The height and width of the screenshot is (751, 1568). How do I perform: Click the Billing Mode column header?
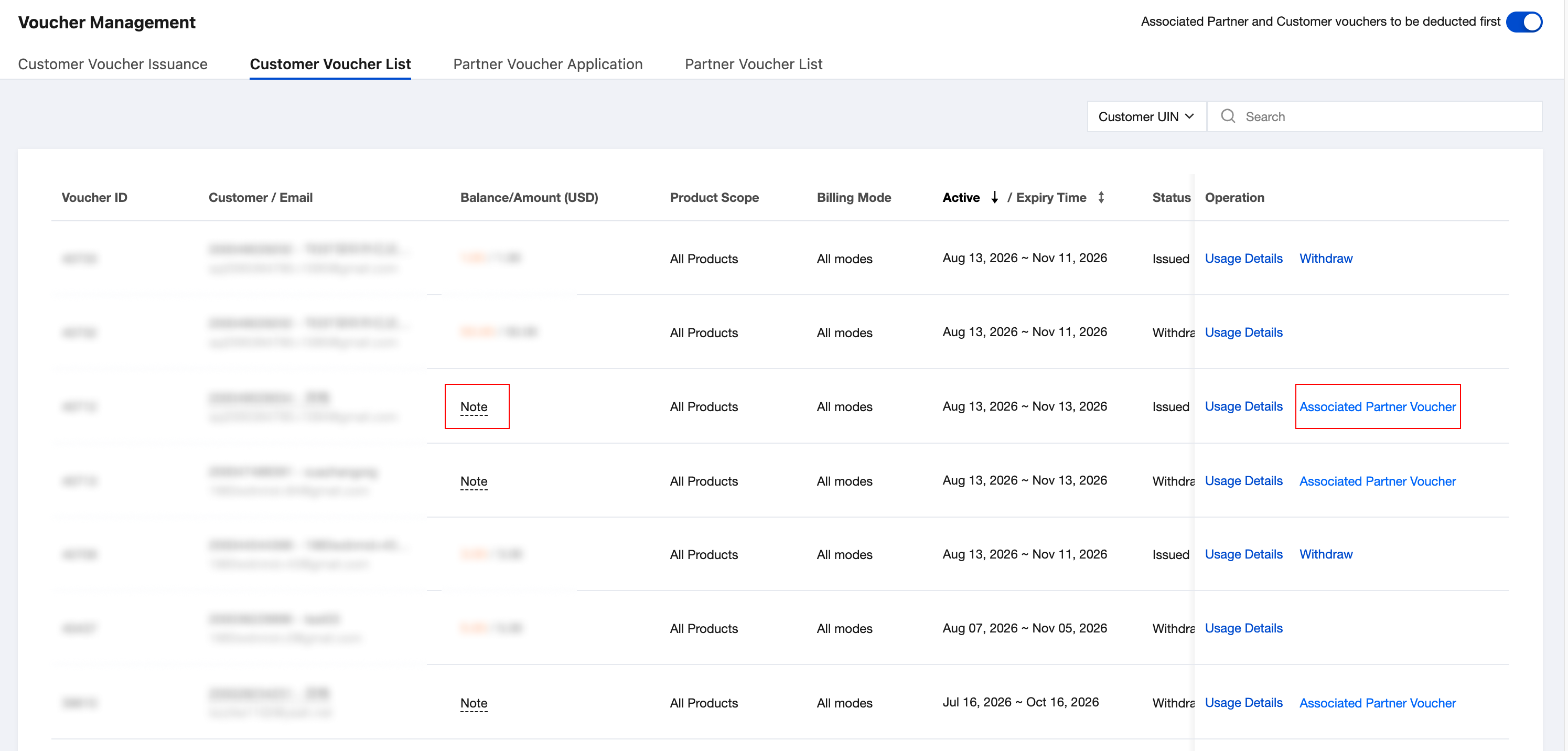click(x=853, y=197)
